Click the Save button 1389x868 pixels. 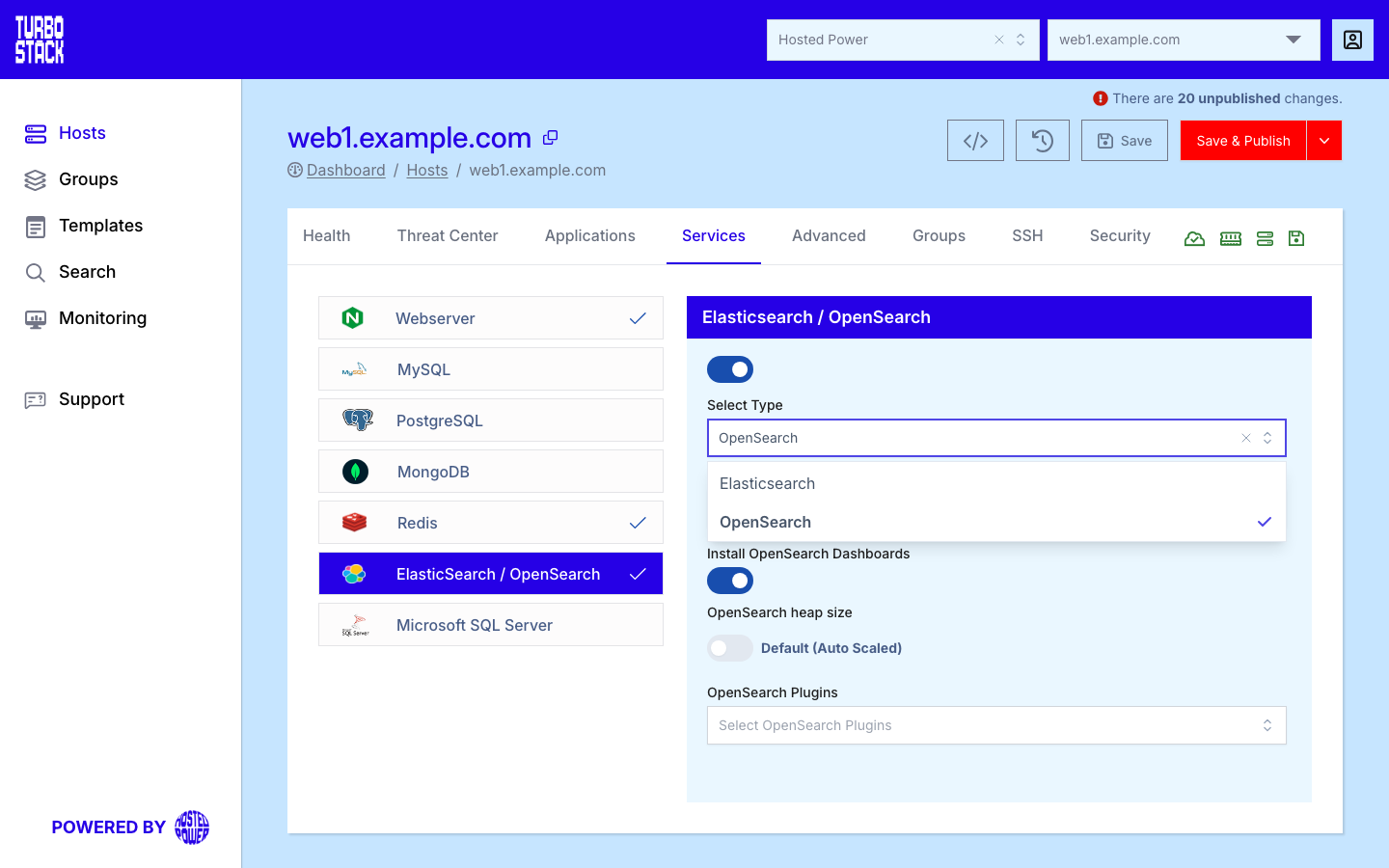(x=1125, y=141)
